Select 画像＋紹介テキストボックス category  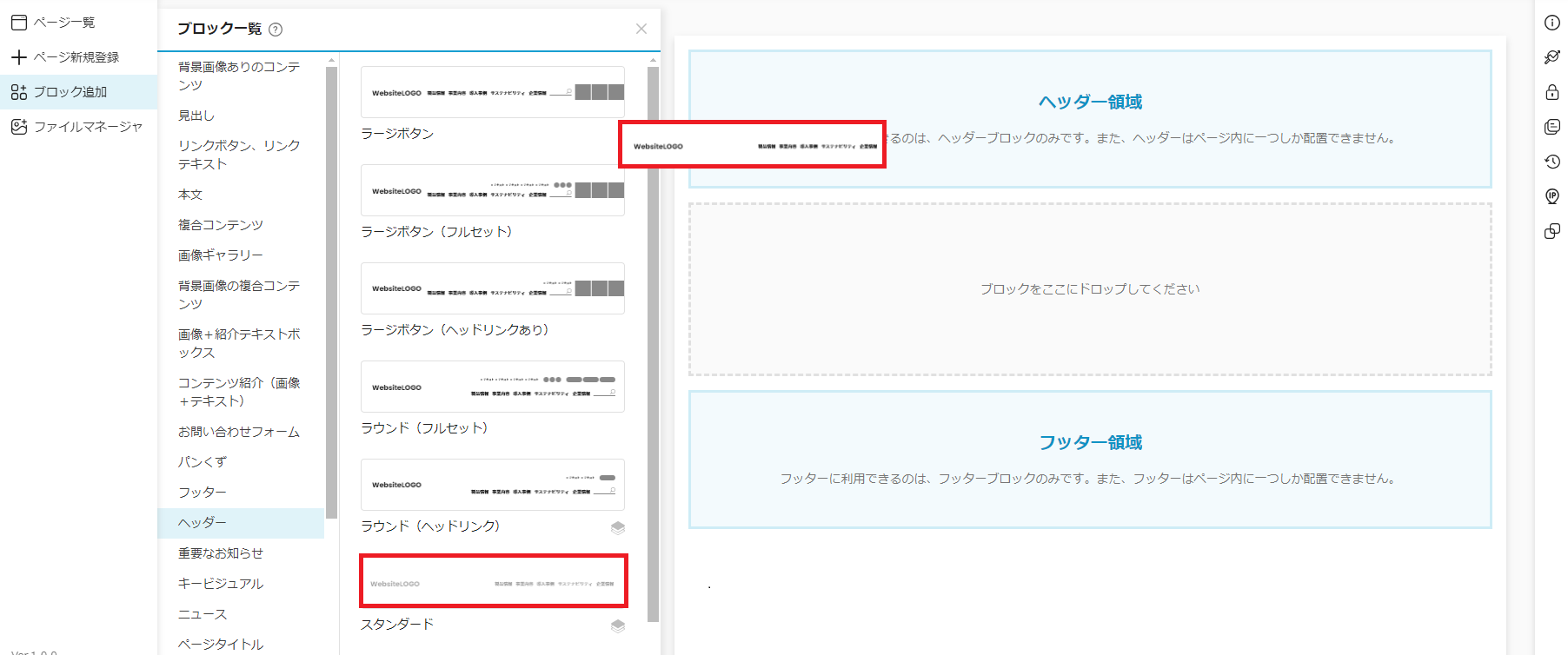(241, 343)
